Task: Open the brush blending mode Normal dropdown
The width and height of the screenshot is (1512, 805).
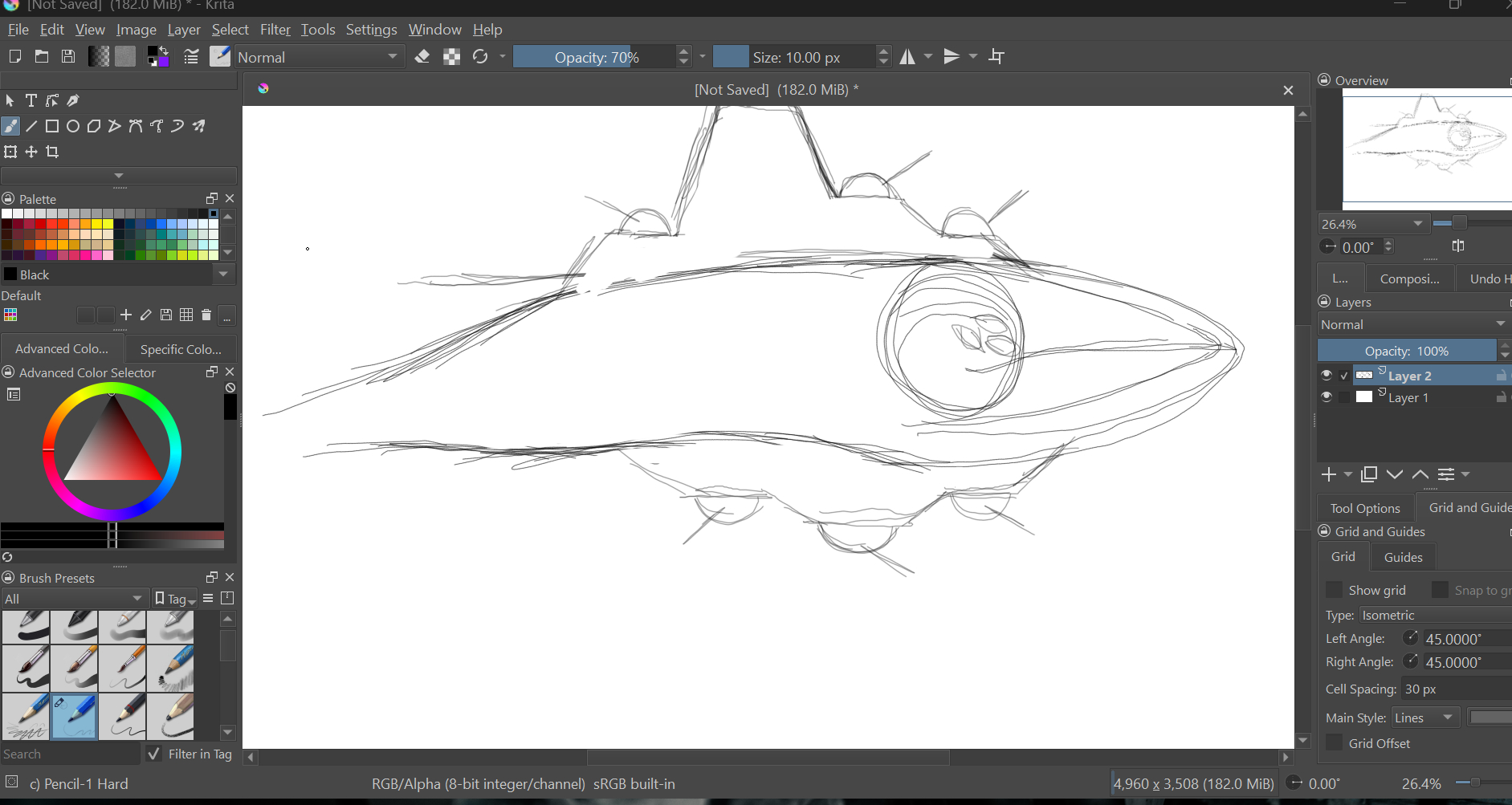Action: 319,57
